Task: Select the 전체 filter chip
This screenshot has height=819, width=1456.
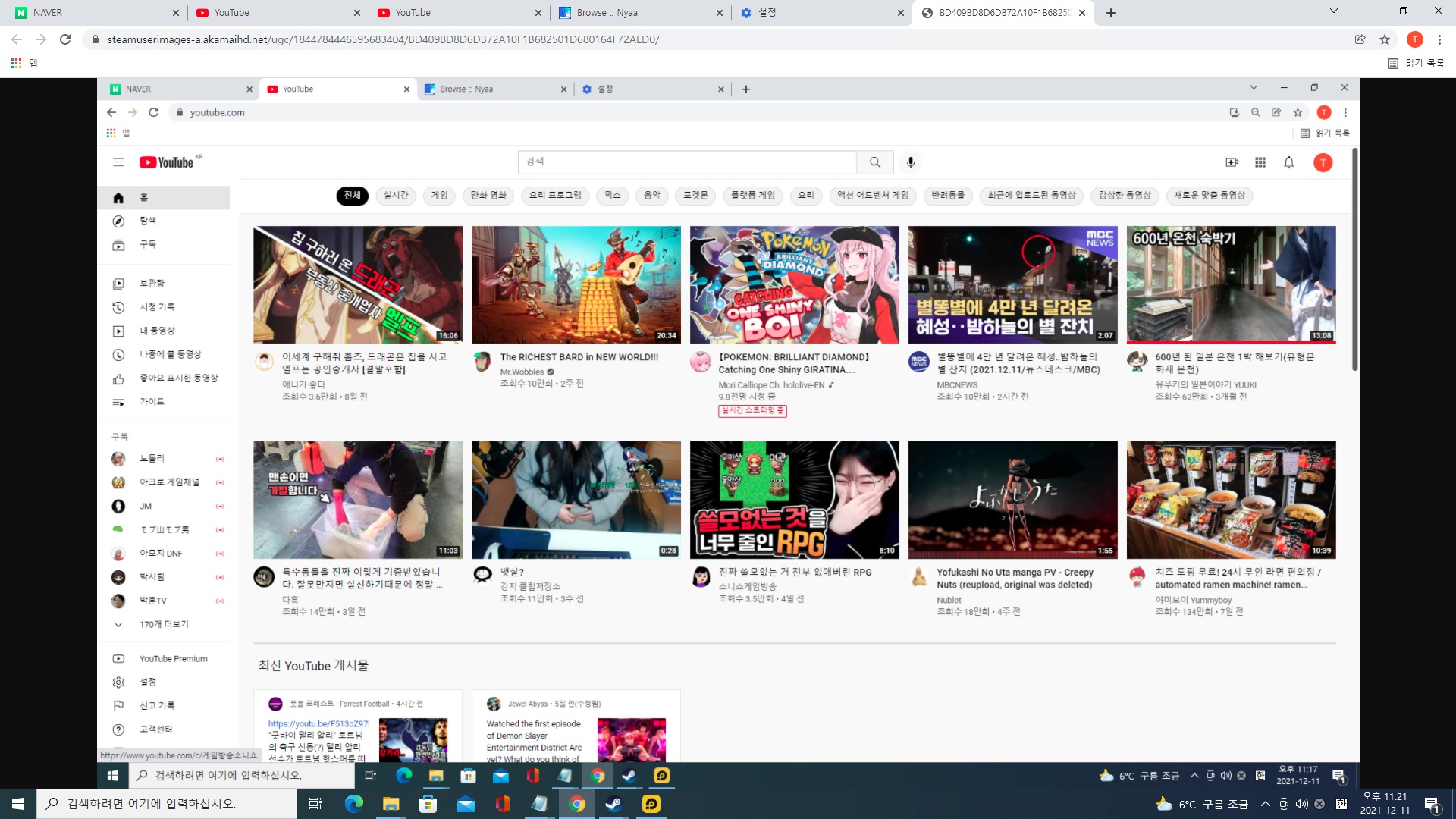Action: coord(353,196)
